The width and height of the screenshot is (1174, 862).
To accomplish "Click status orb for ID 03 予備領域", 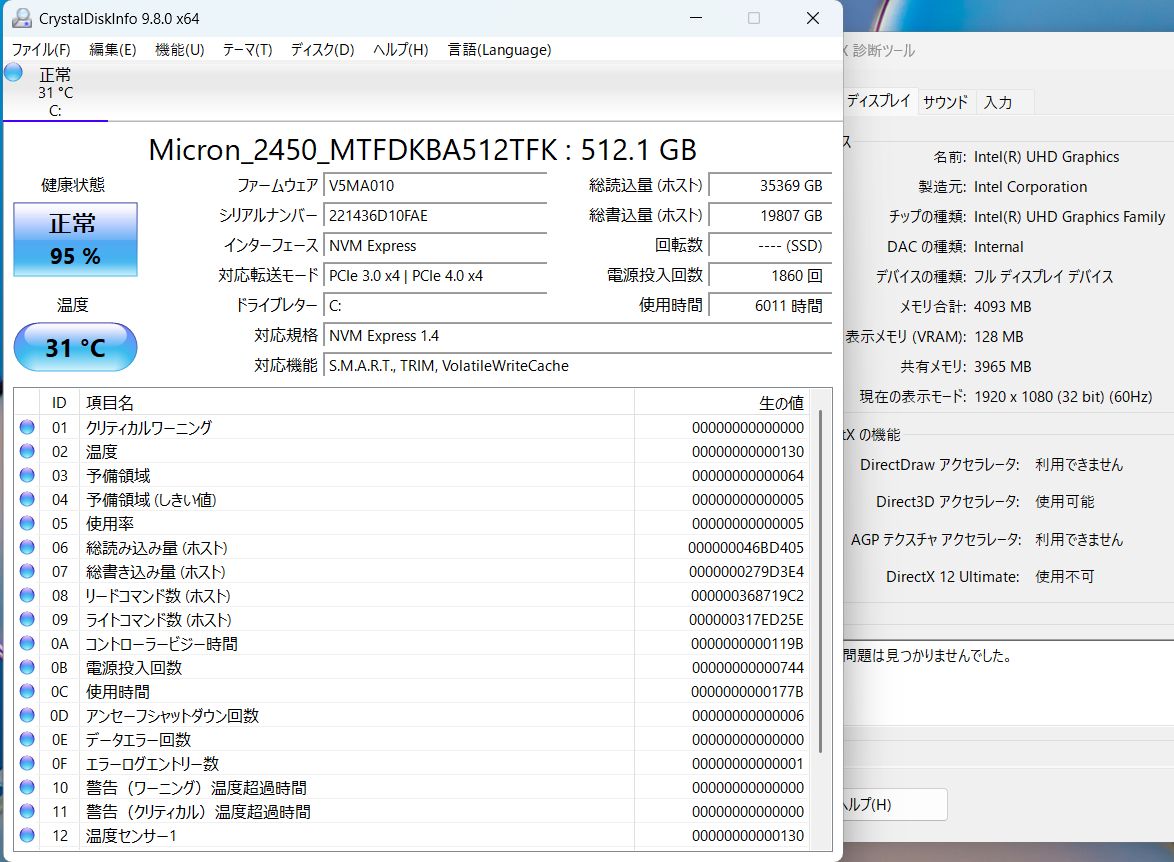I will point(27,475).
